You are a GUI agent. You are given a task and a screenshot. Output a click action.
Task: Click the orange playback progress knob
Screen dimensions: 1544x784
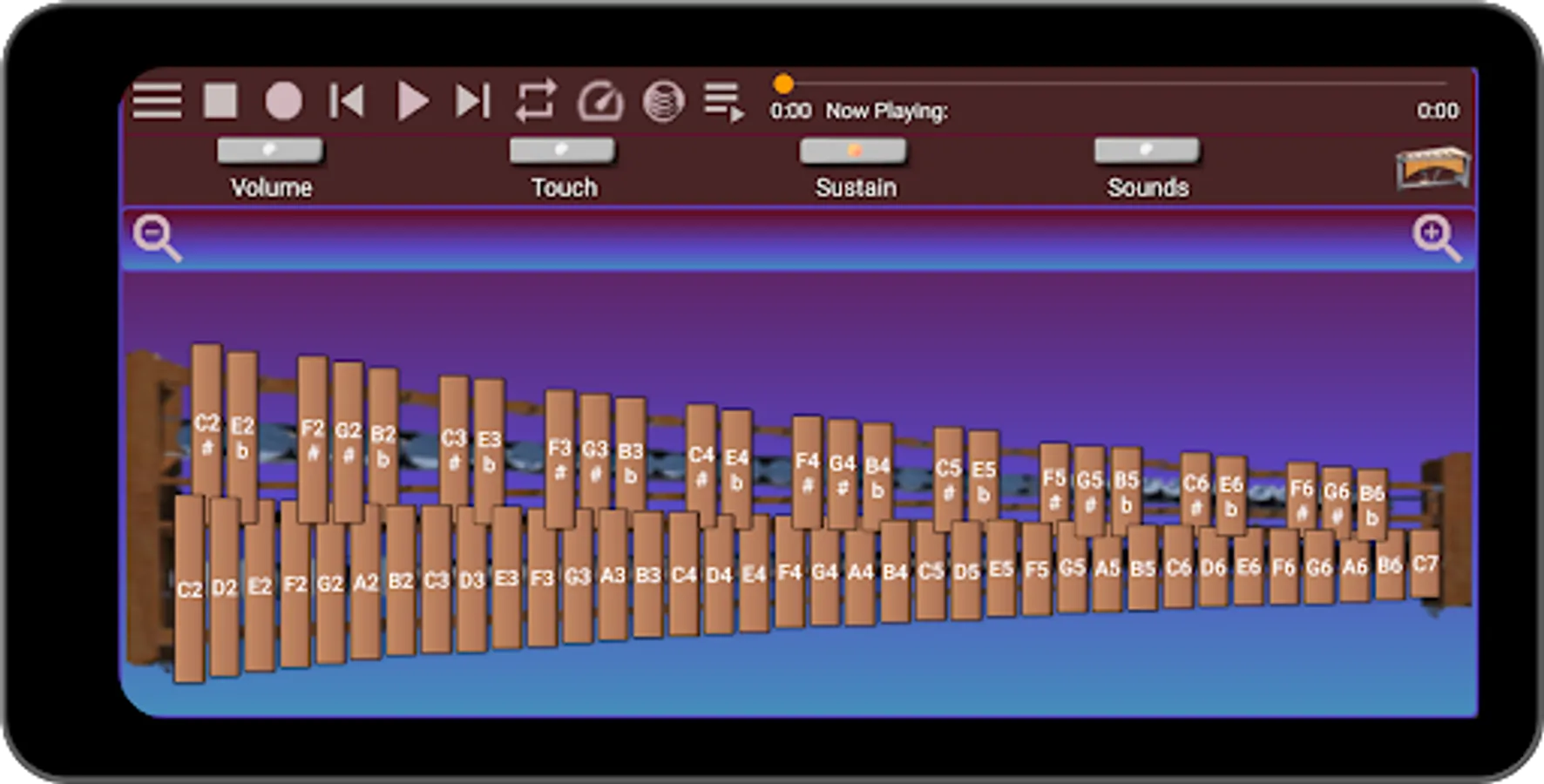[783, 84]
